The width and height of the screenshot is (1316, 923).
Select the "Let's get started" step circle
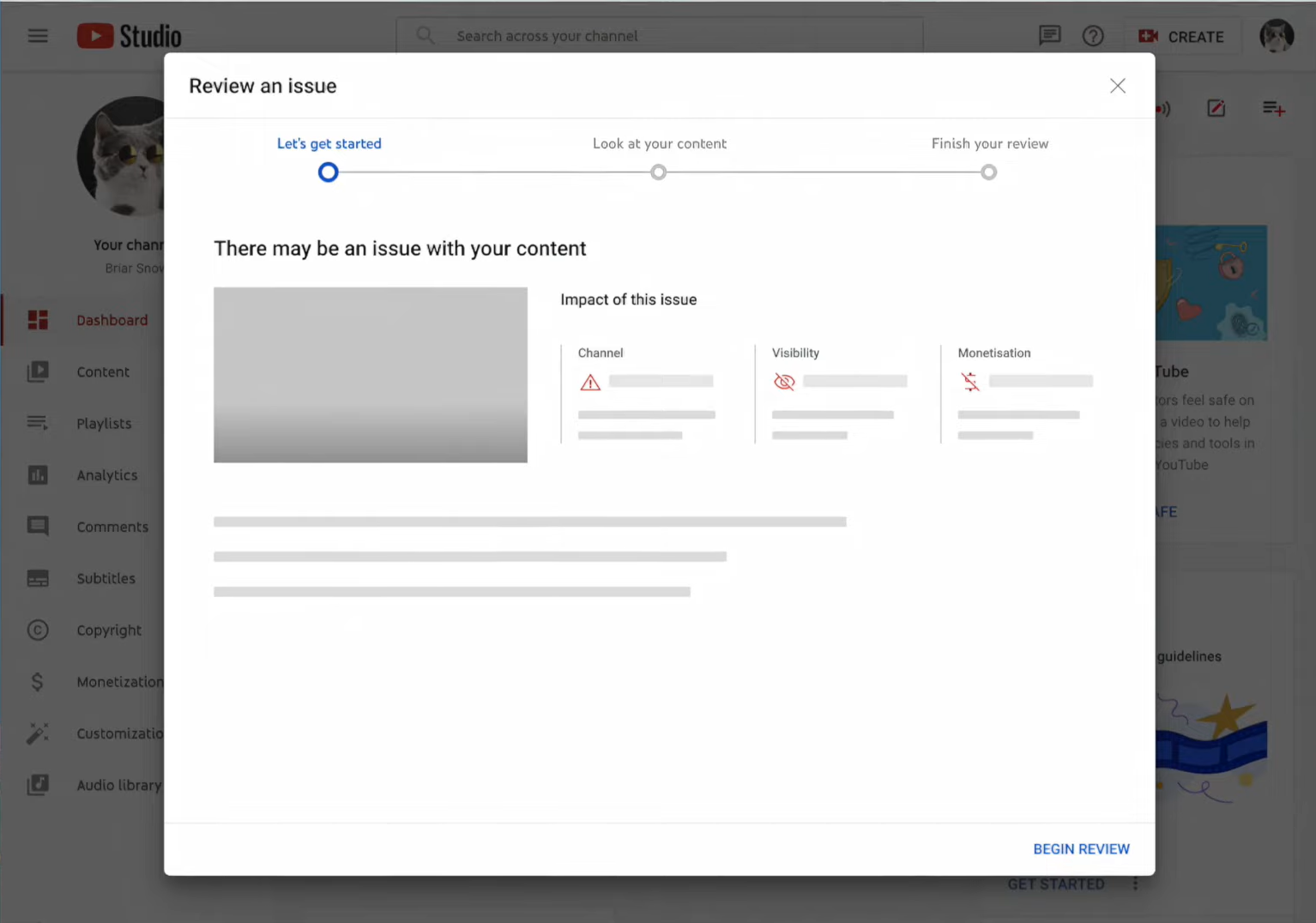point(328,172)
